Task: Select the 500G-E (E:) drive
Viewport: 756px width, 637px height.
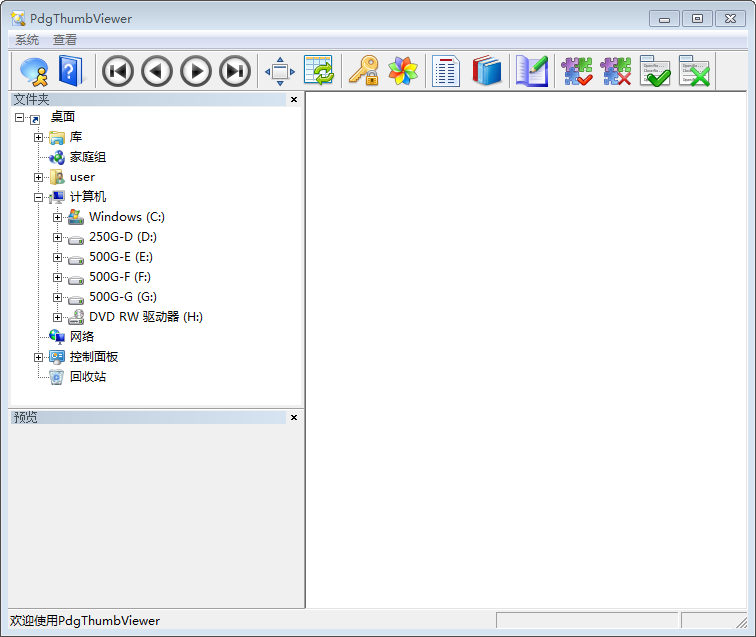Action: point(120,257)
